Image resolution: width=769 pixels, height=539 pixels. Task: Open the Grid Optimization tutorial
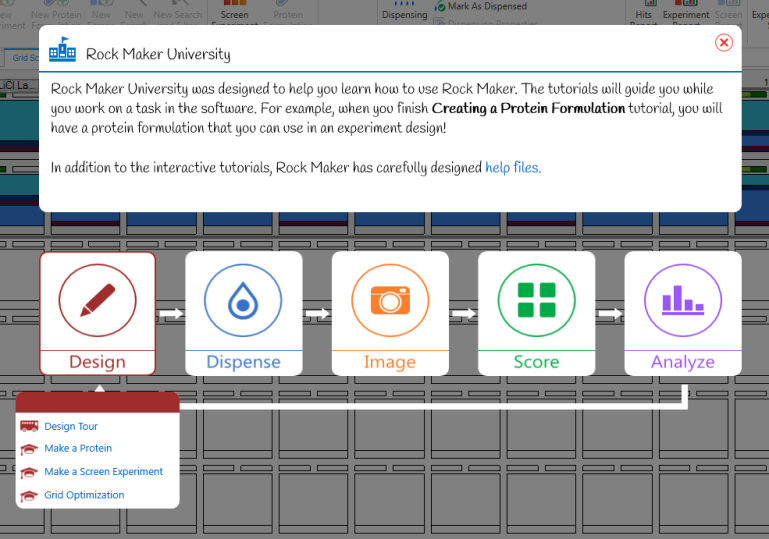[x=84, y=495]
